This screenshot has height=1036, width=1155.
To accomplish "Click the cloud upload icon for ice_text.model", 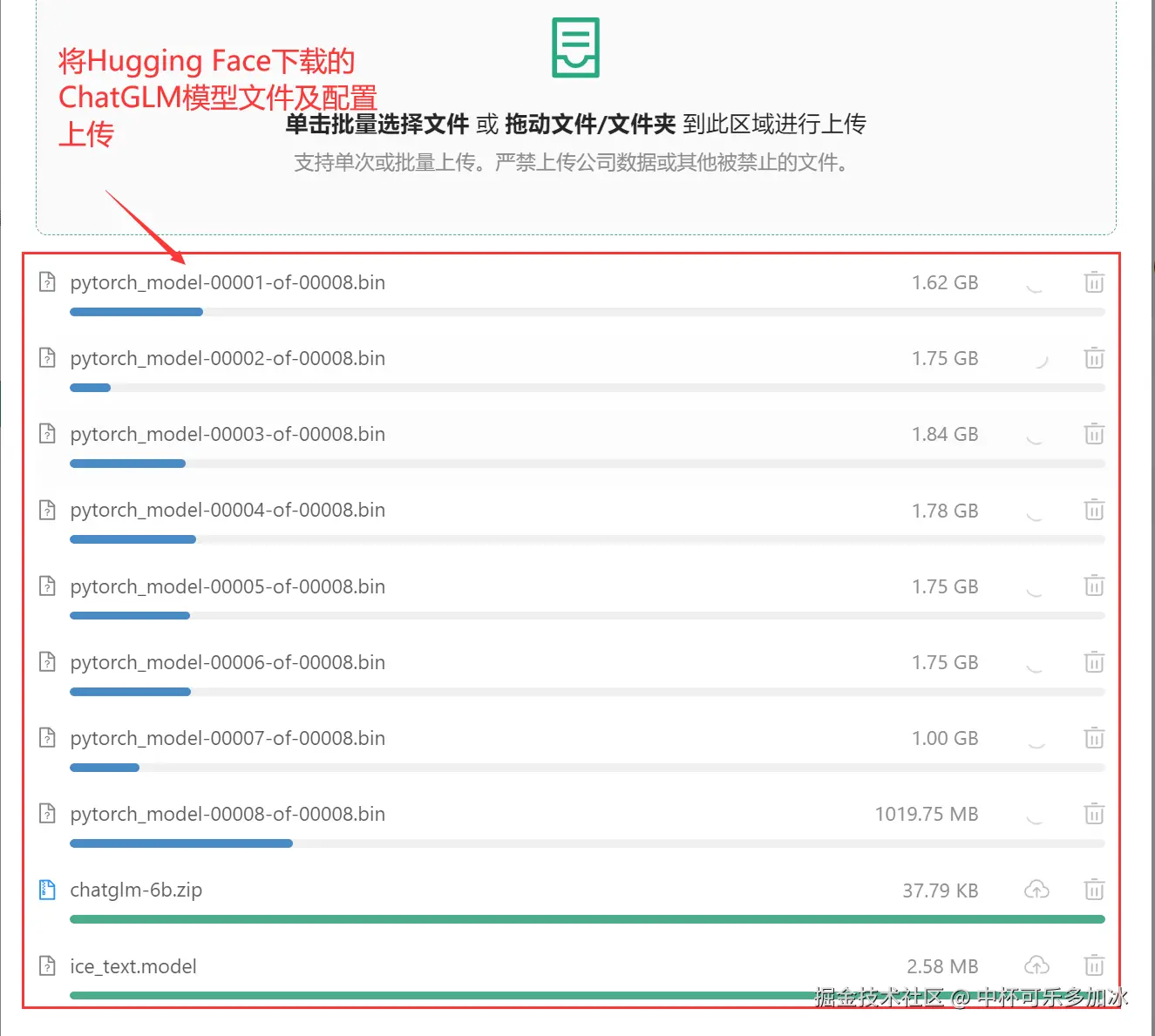I will coord(1036,965).
